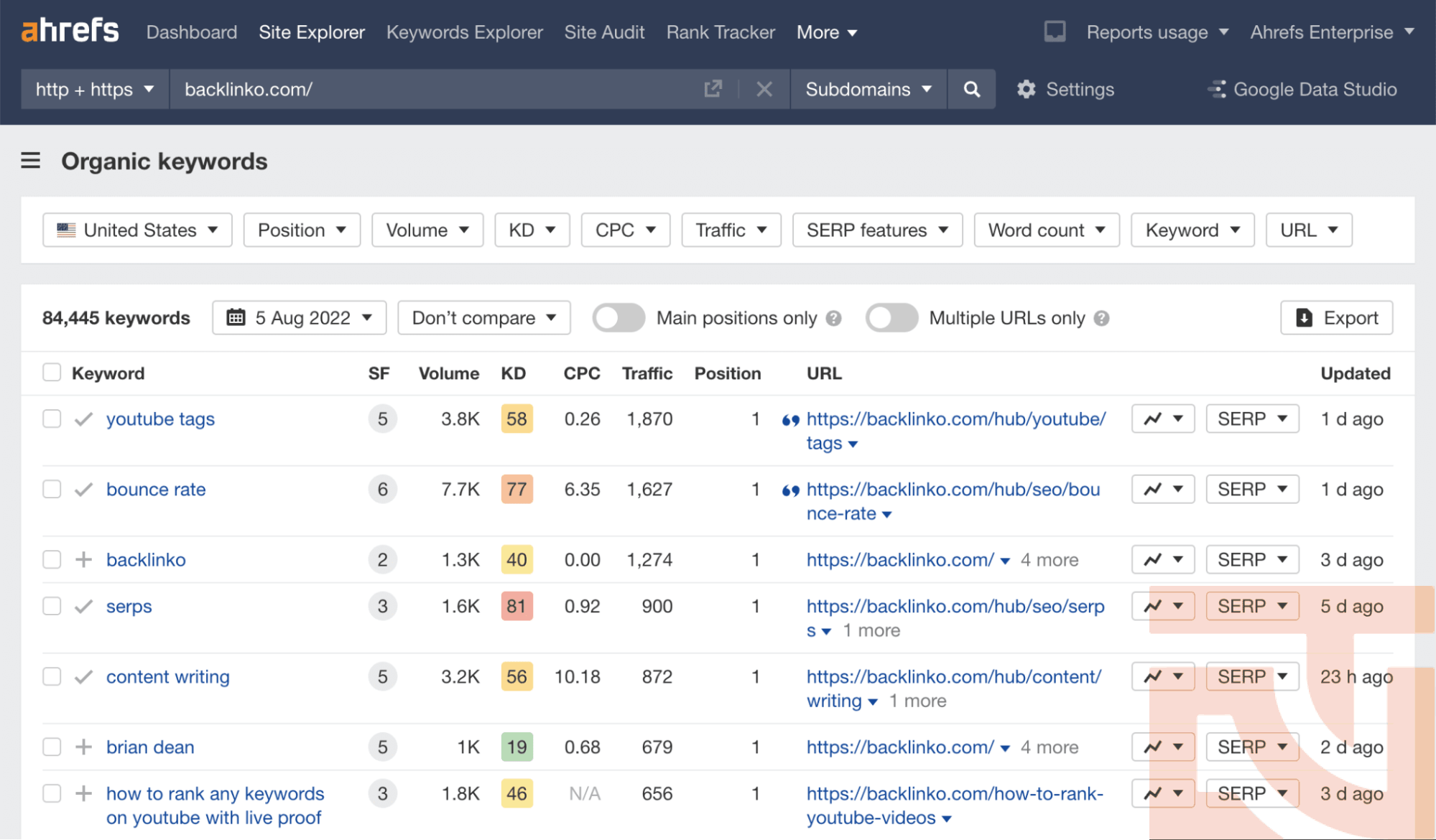This screenshot has width=1436, height=840.
Task: Select the backlinko row checkbox
Action: point(52,559)
